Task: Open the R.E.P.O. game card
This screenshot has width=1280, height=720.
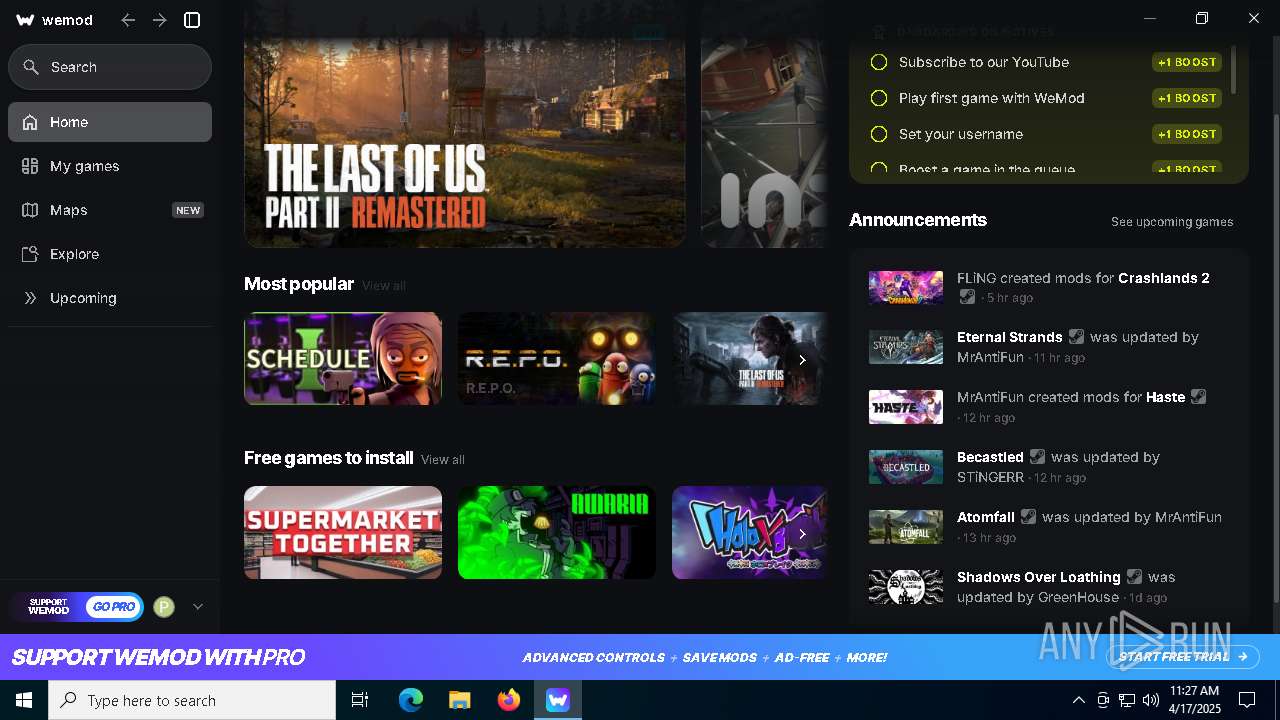Action: [557, 358]
